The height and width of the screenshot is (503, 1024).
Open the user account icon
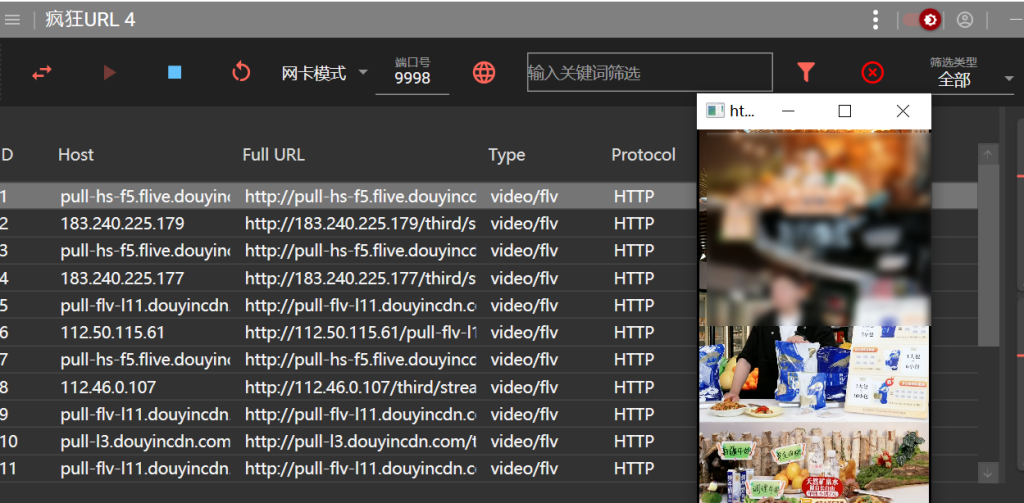(x=965, y=20)
